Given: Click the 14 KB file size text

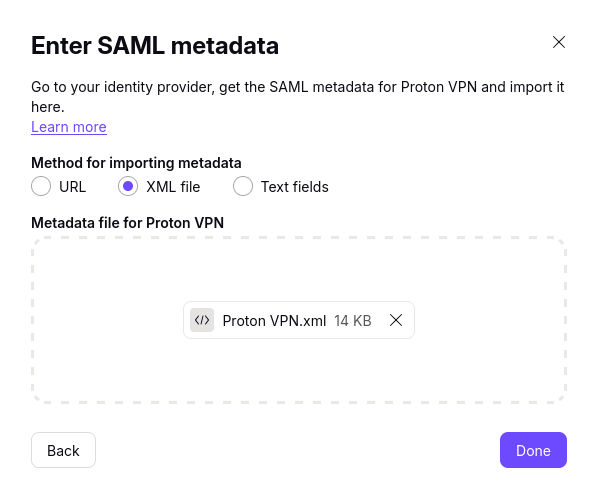Looking at the screenshot, I should [x=353, y=321].
